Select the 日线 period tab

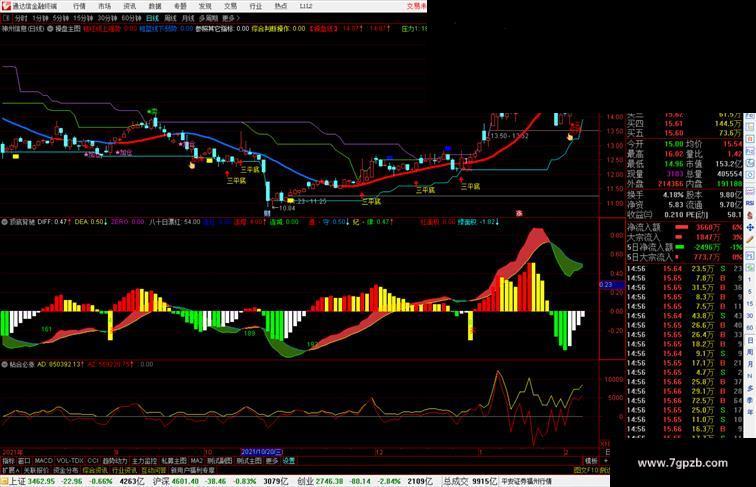coord(152,18)
